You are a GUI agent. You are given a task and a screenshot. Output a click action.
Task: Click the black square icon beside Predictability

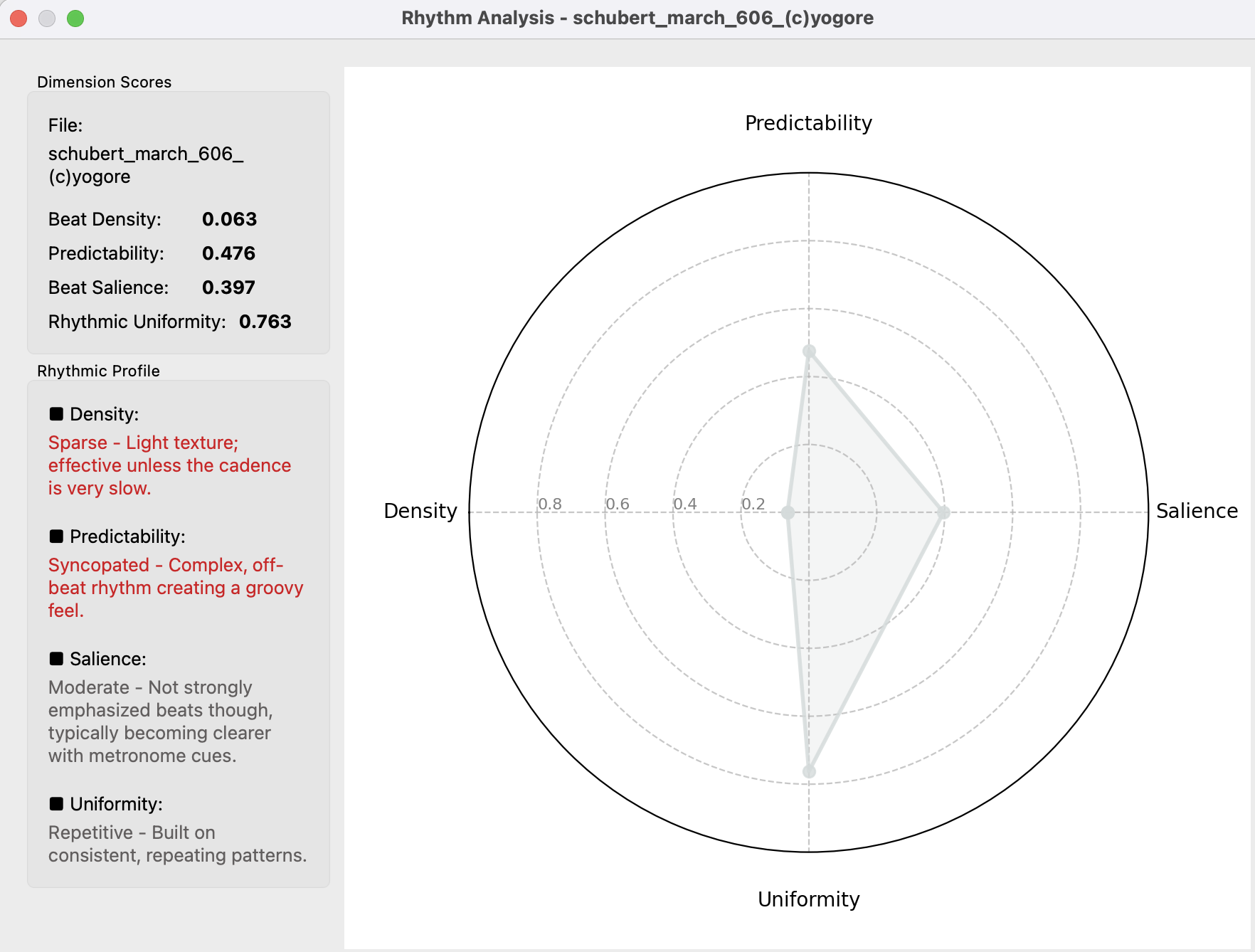point(56,536)
